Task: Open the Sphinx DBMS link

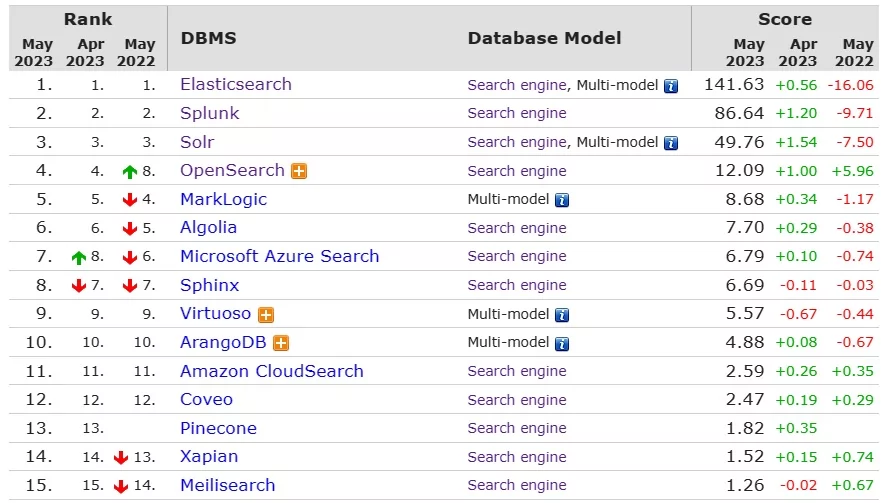Action: (x=210, y=285)
